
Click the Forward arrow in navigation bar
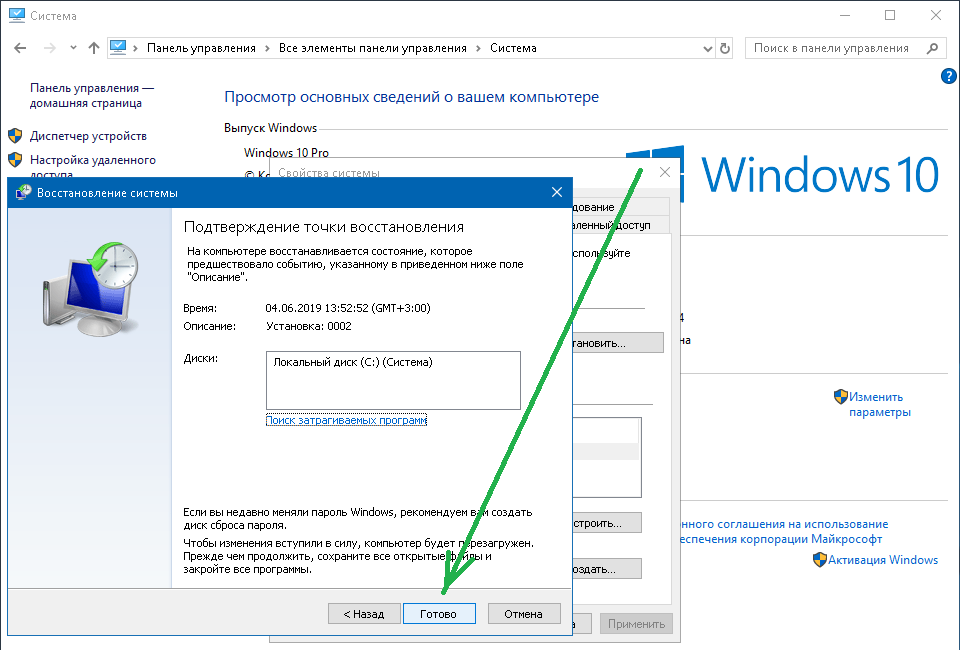point(50,48)
